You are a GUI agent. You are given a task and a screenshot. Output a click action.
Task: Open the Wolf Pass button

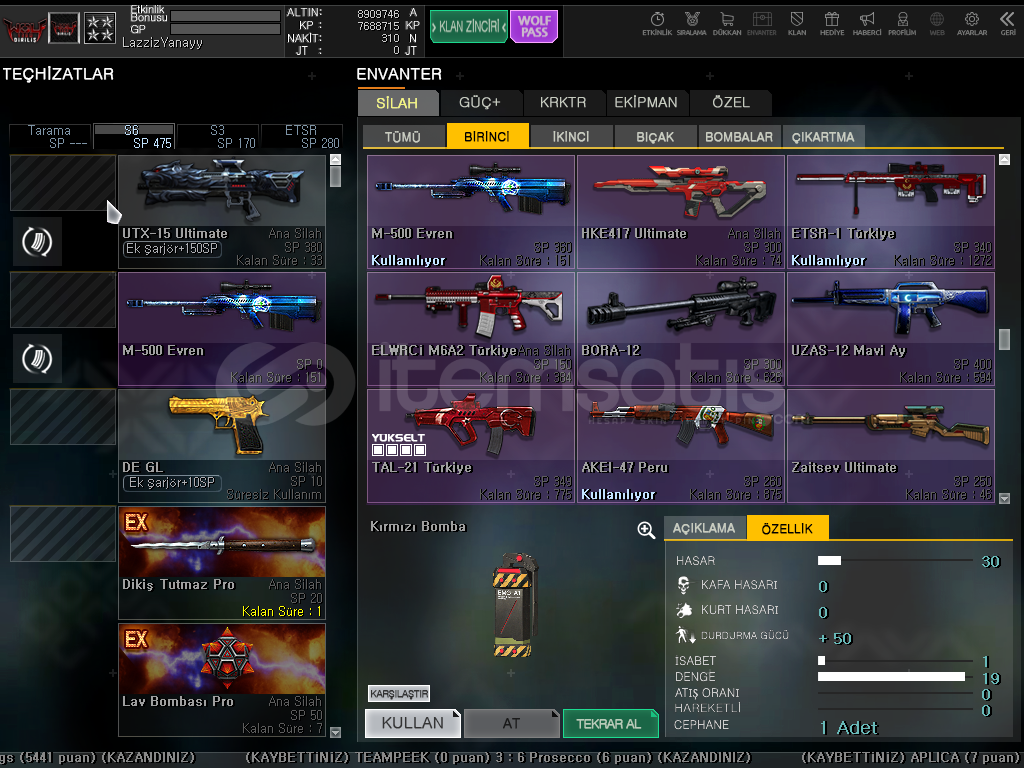coord(534,26)
